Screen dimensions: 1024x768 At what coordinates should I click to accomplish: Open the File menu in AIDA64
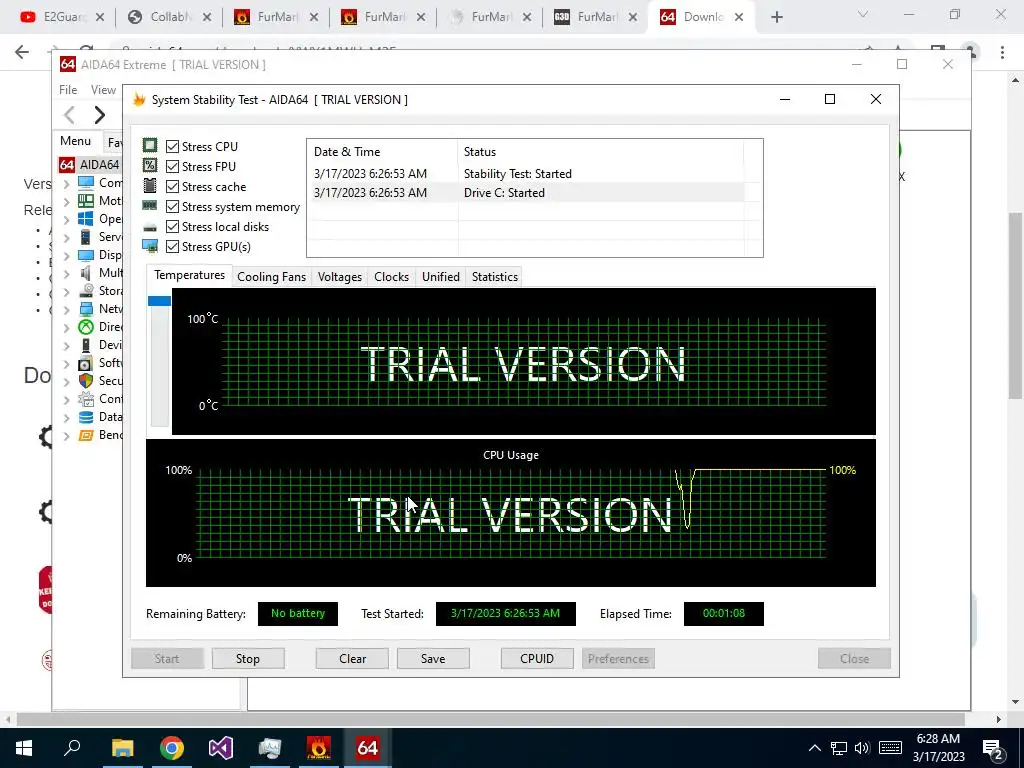click(68, 89)
